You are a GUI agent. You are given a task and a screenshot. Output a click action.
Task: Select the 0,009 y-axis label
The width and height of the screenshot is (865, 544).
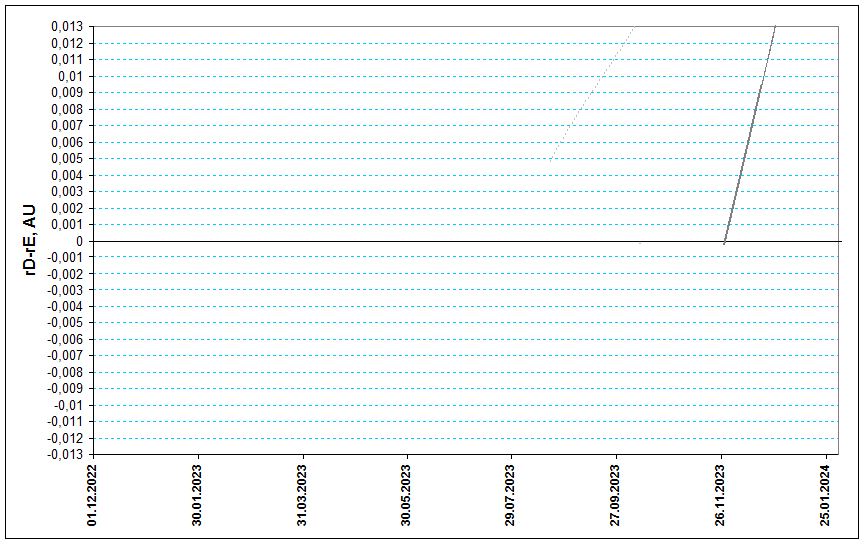pos(67,93)
